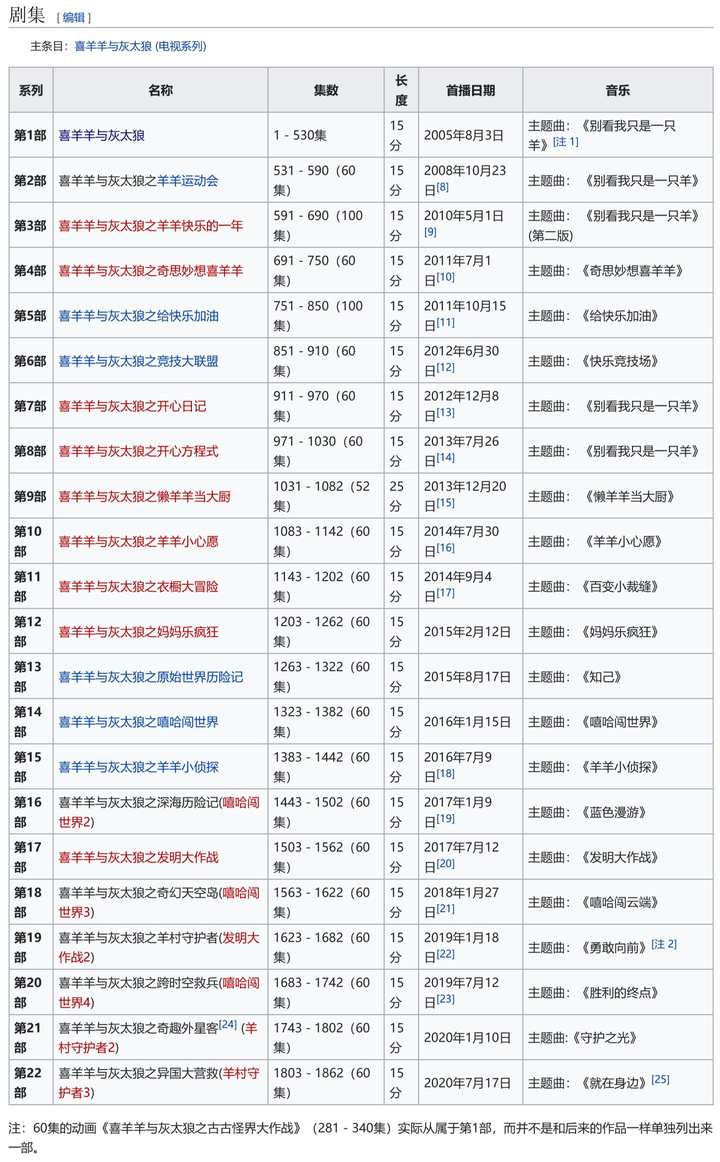Select the 主题曲:《蓝色漫游》 cell
Viewport: 720px width, 1162px height.
tap(618, 812)
